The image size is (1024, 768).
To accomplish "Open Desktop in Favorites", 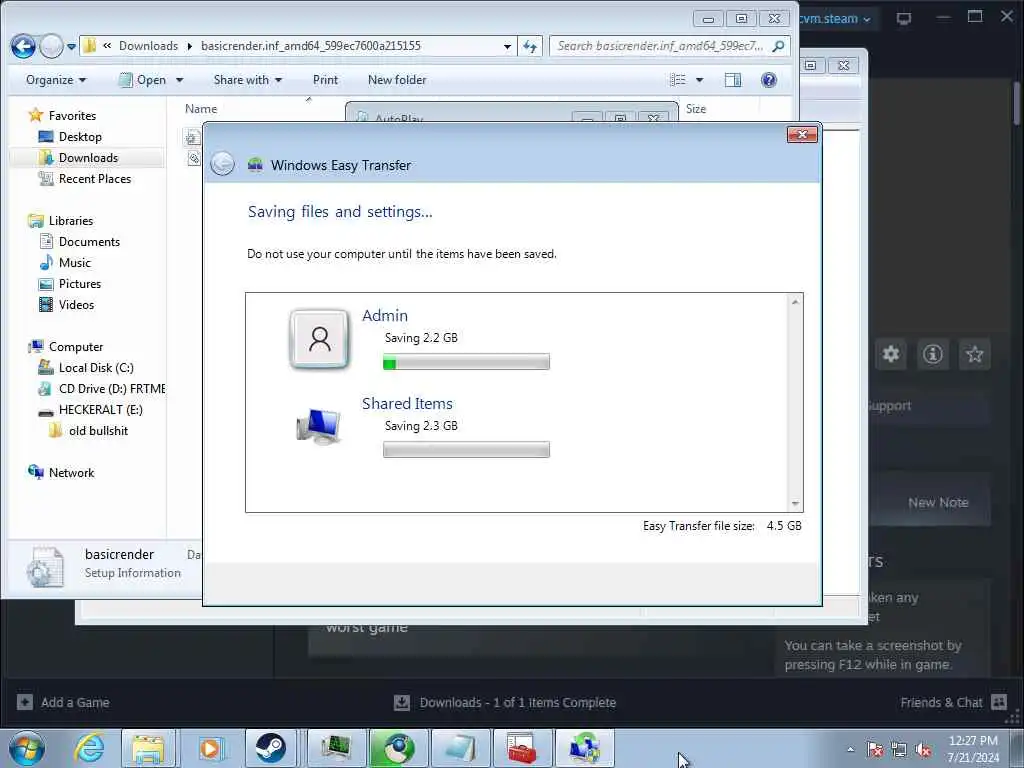I will tap(80, 136).
